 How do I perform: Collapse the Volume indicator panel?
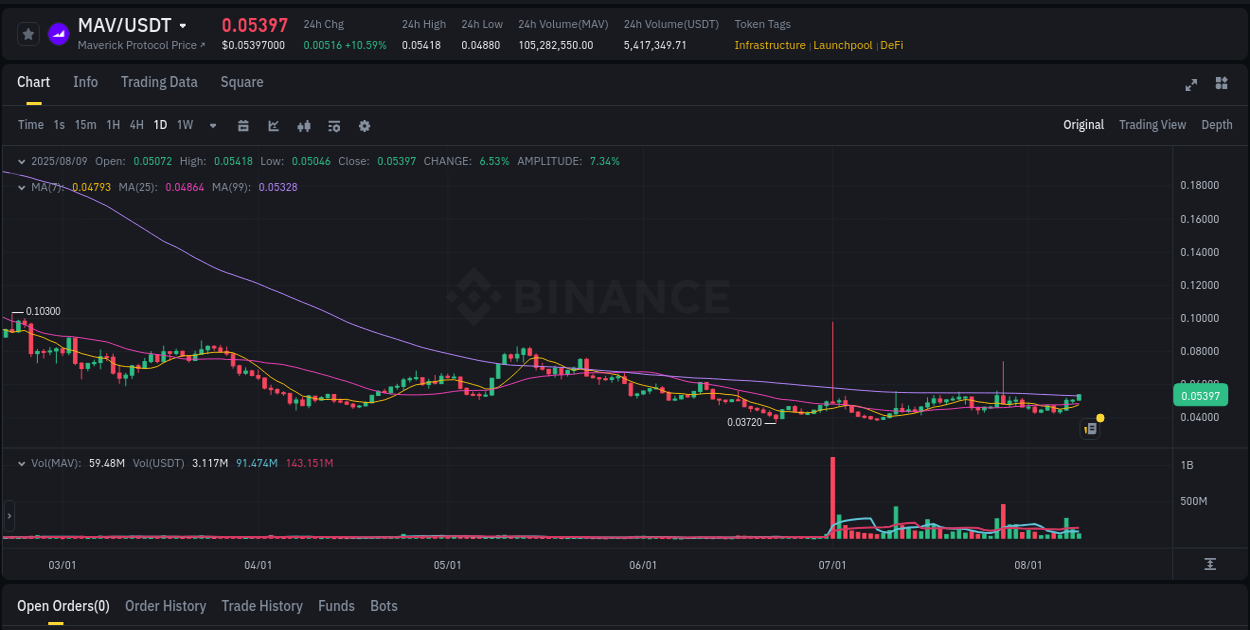coord(21,464)
